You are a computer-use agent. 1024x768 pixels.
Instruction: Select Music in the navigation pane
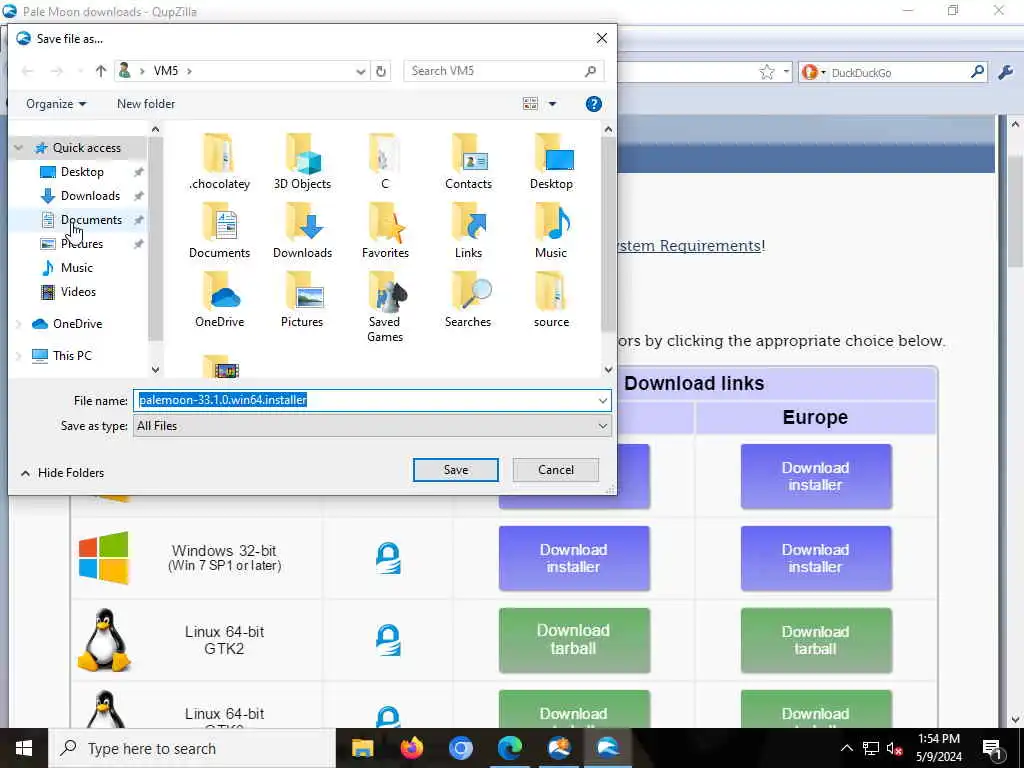pos(76,268)
